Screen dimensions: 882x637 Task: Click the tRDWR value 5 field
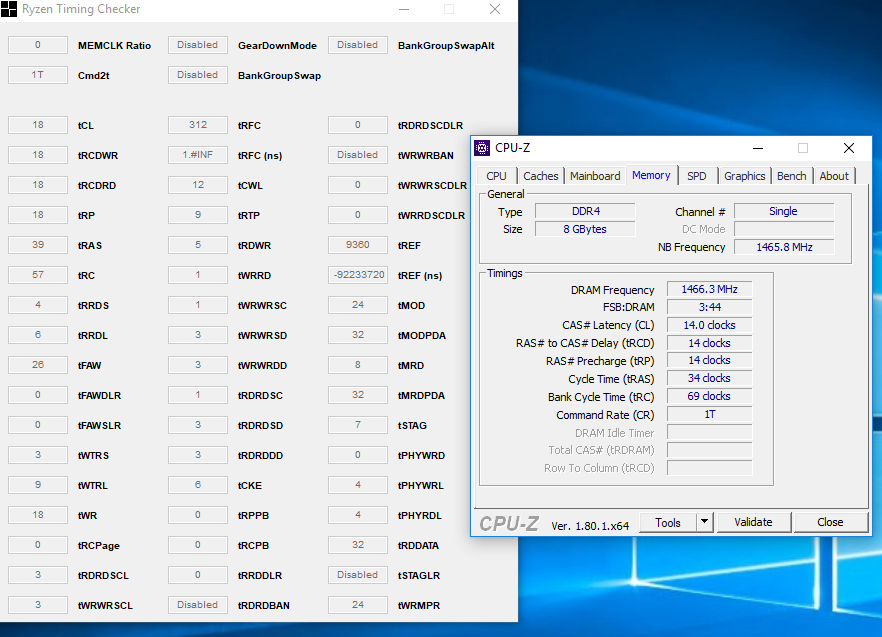[197, 245]
